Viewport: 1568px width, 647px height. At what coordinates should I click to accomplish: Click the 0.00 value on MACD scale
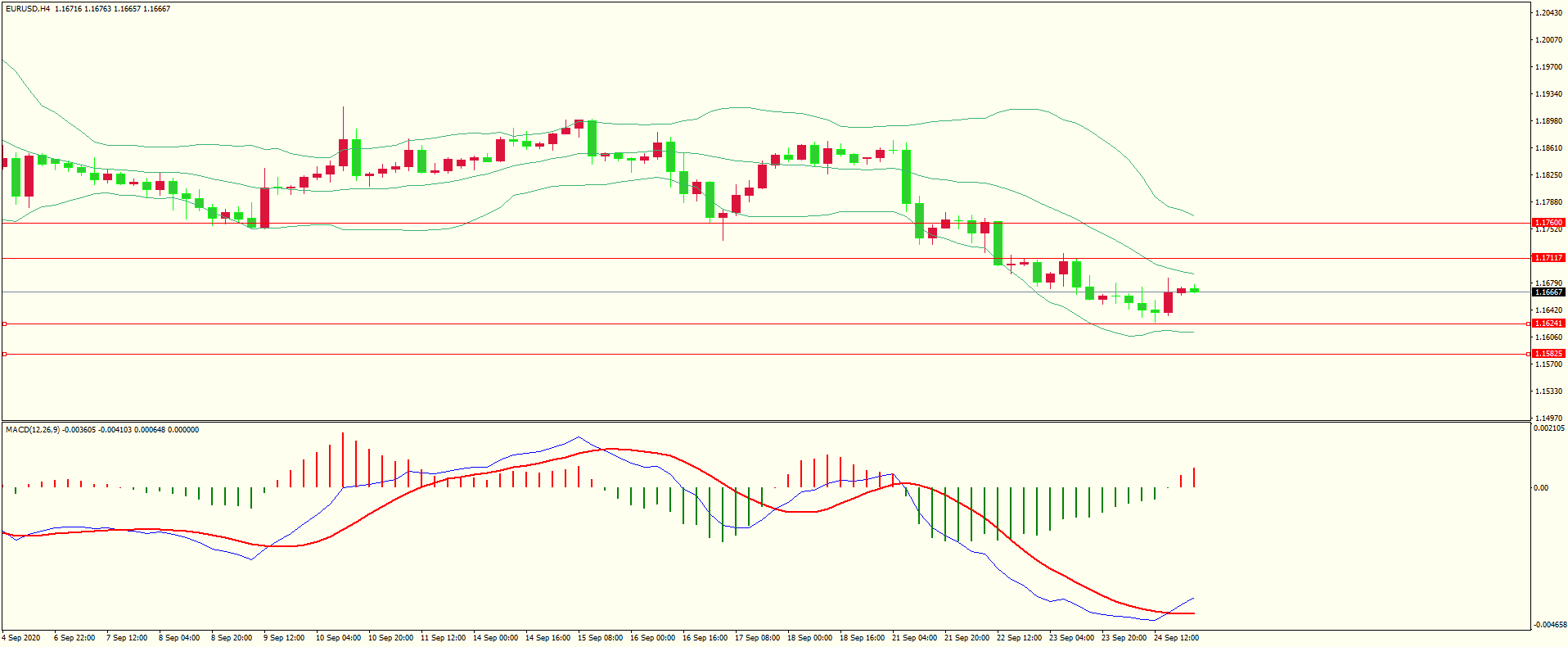coord(1541,488)
